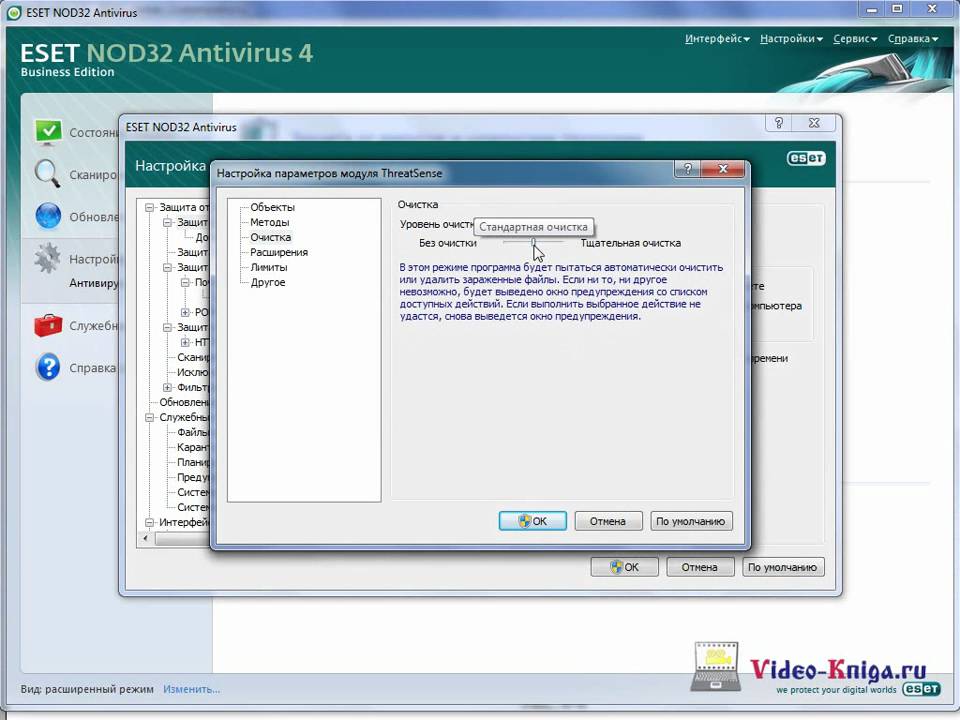960x720 pixels.
Task: Click the update globe icon
Action: point(48,216)
